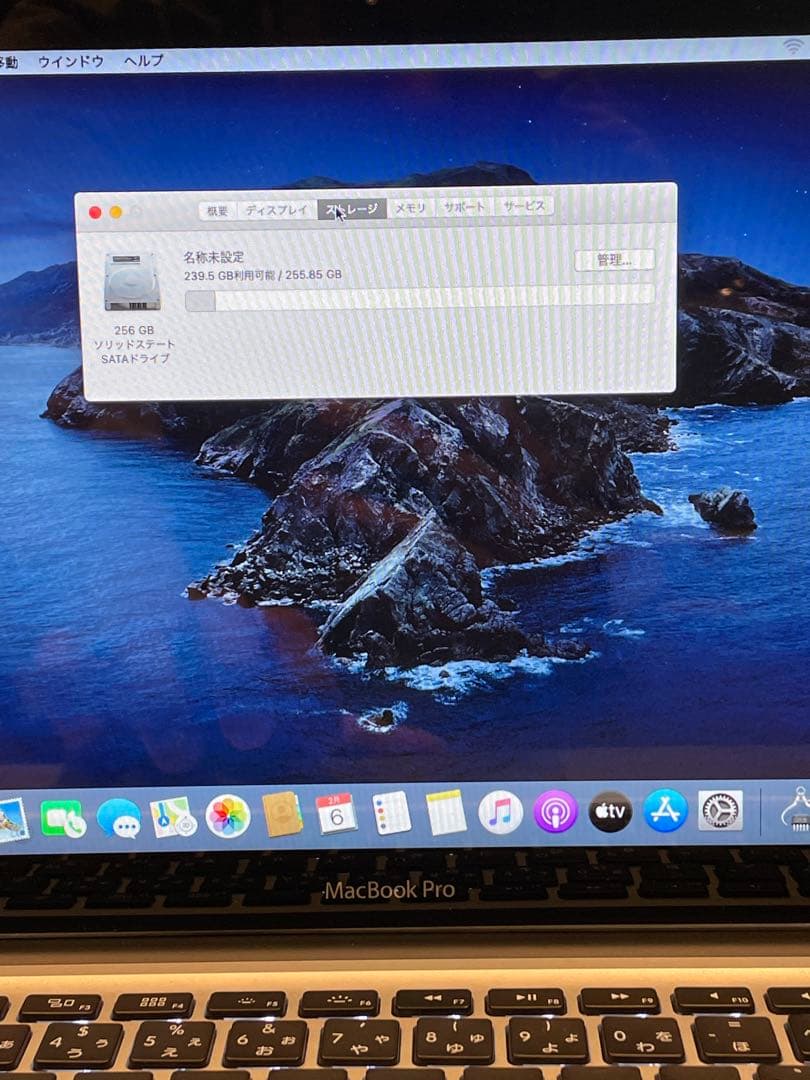Open System Preferences from the Dock

718,817
